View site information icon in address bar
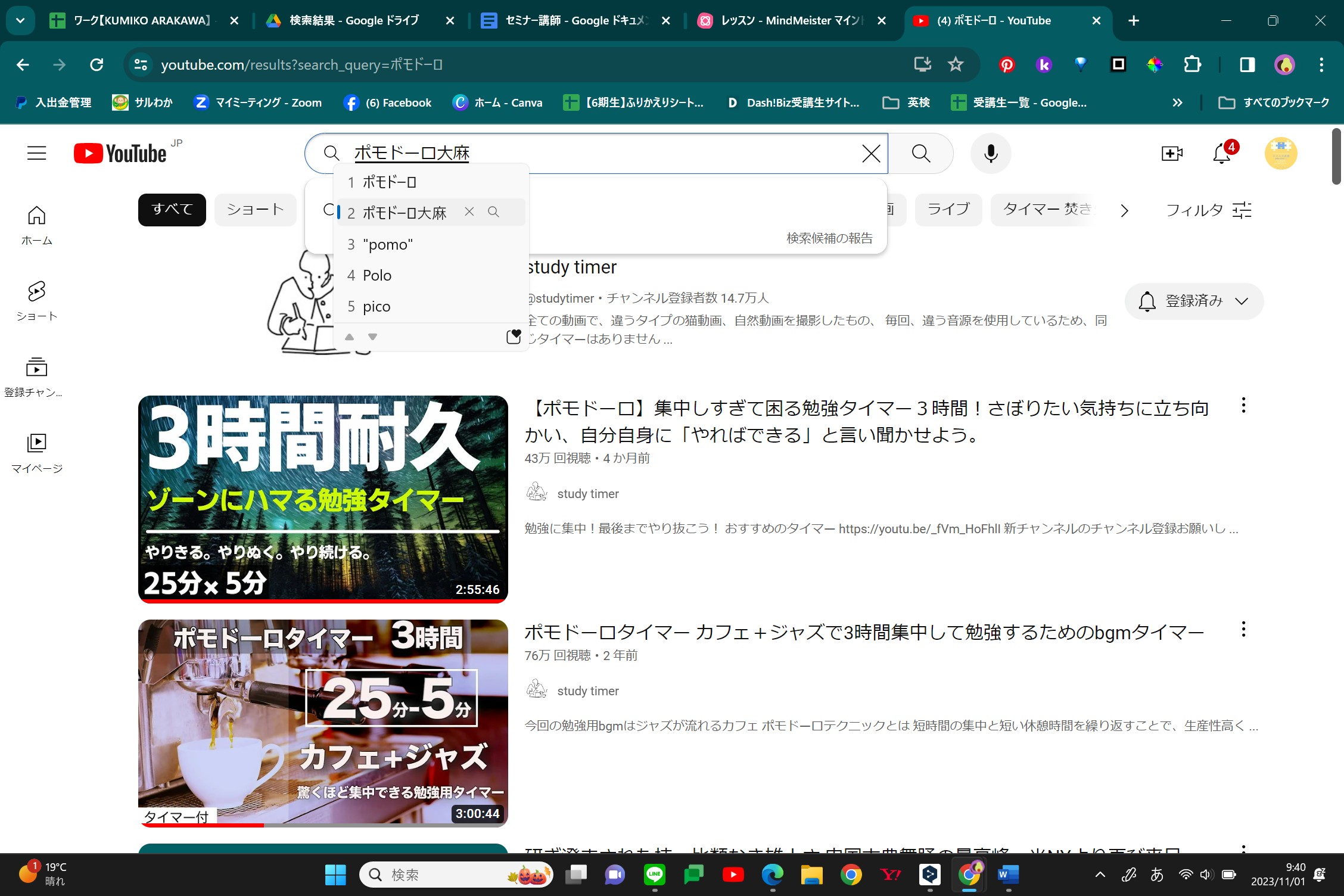1344x896 pixels. tap(141, 64)
